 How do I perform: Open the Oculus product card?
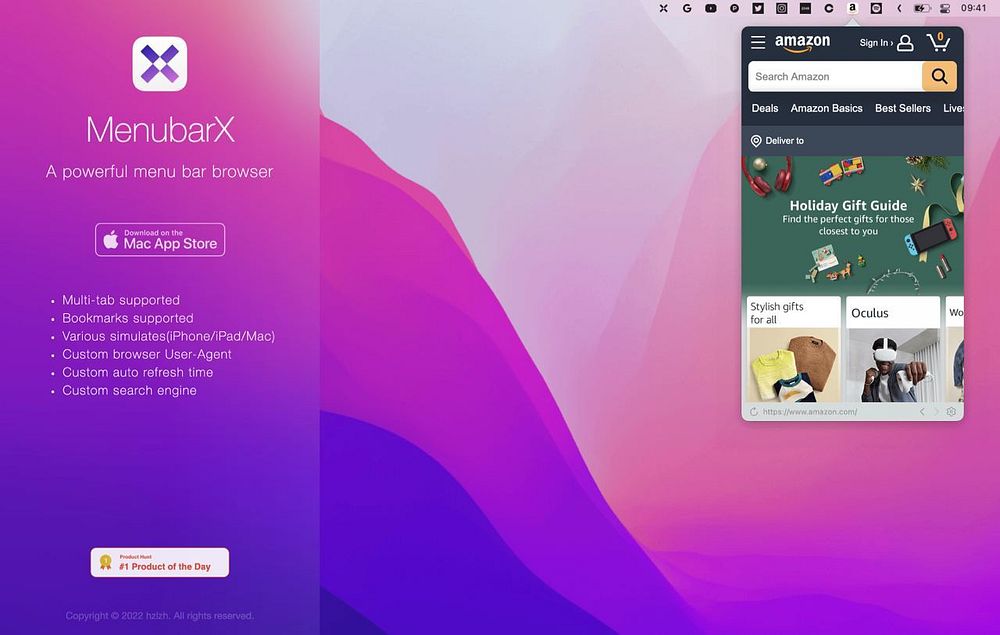coord(893,349)
